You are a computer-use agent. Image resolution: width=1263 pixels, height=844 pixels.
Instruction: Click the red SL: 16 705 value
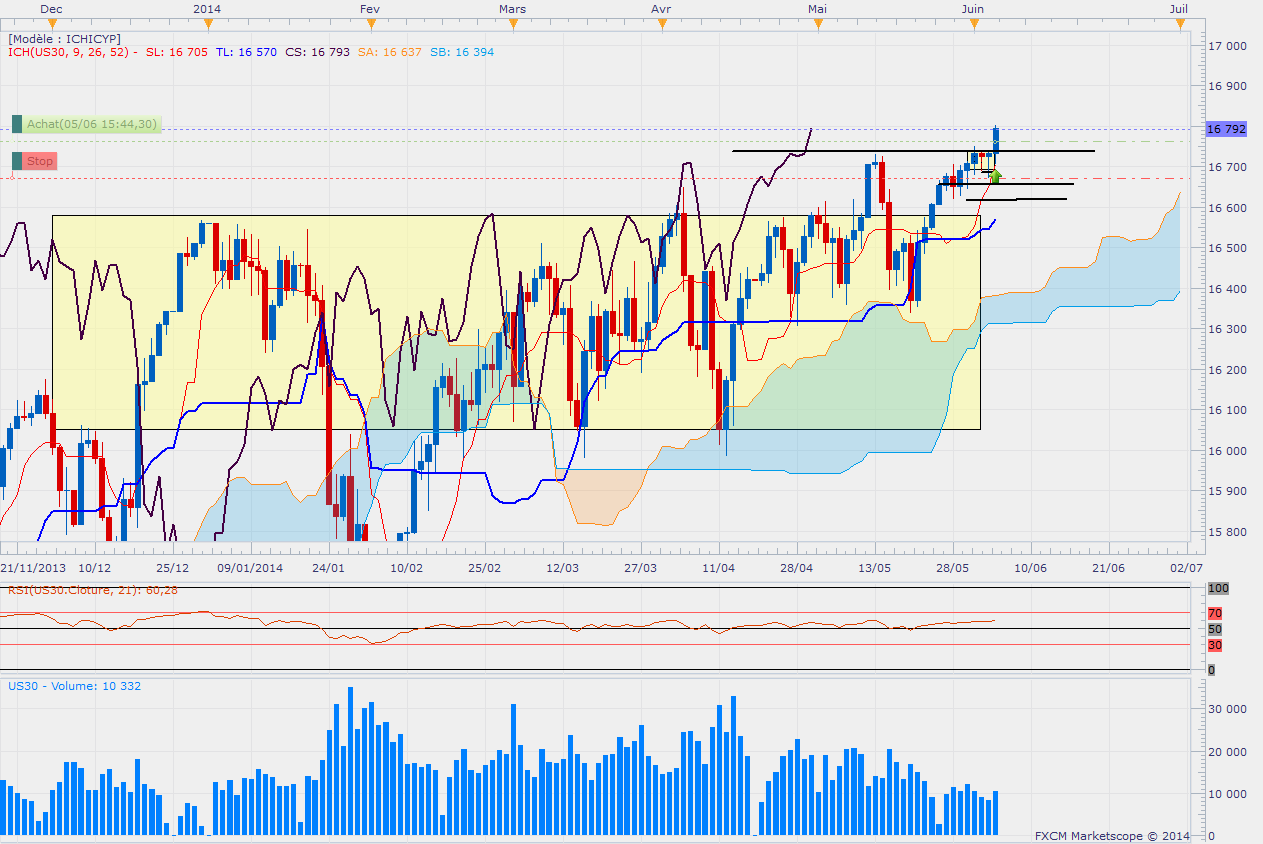coord(177,52)
